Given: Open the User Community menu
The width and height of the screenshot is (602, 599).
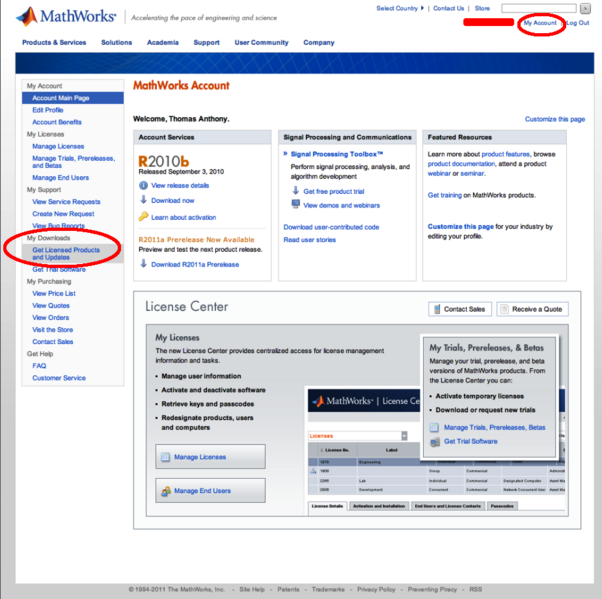Looking at the screenshot, I should pos(261,43).
